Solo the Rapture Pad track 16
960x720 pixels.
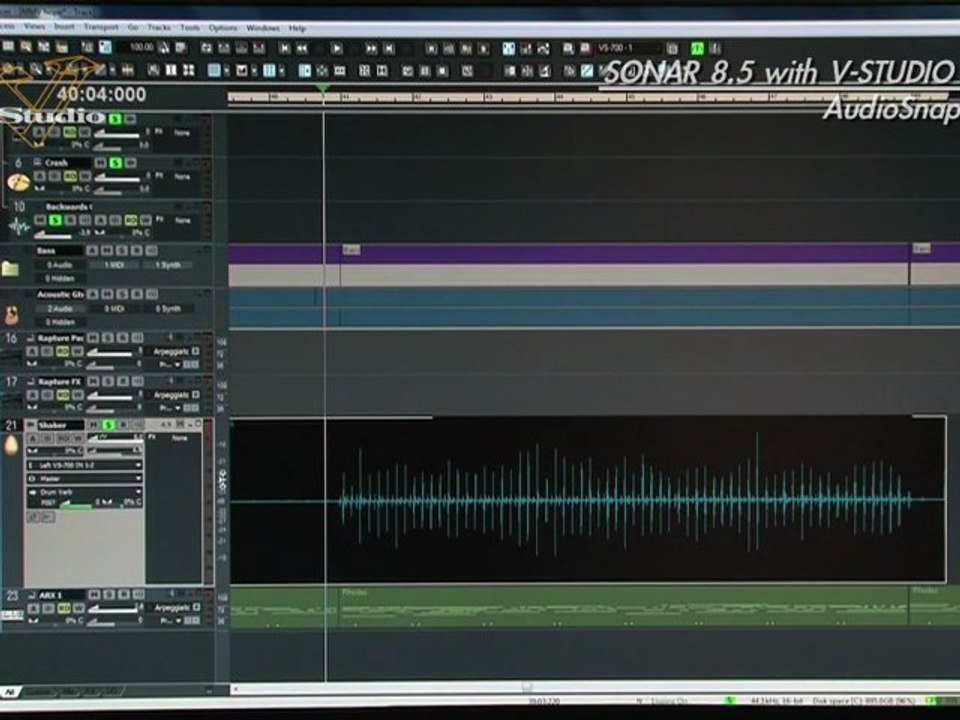pyautogui.click(x=108, y=338)
